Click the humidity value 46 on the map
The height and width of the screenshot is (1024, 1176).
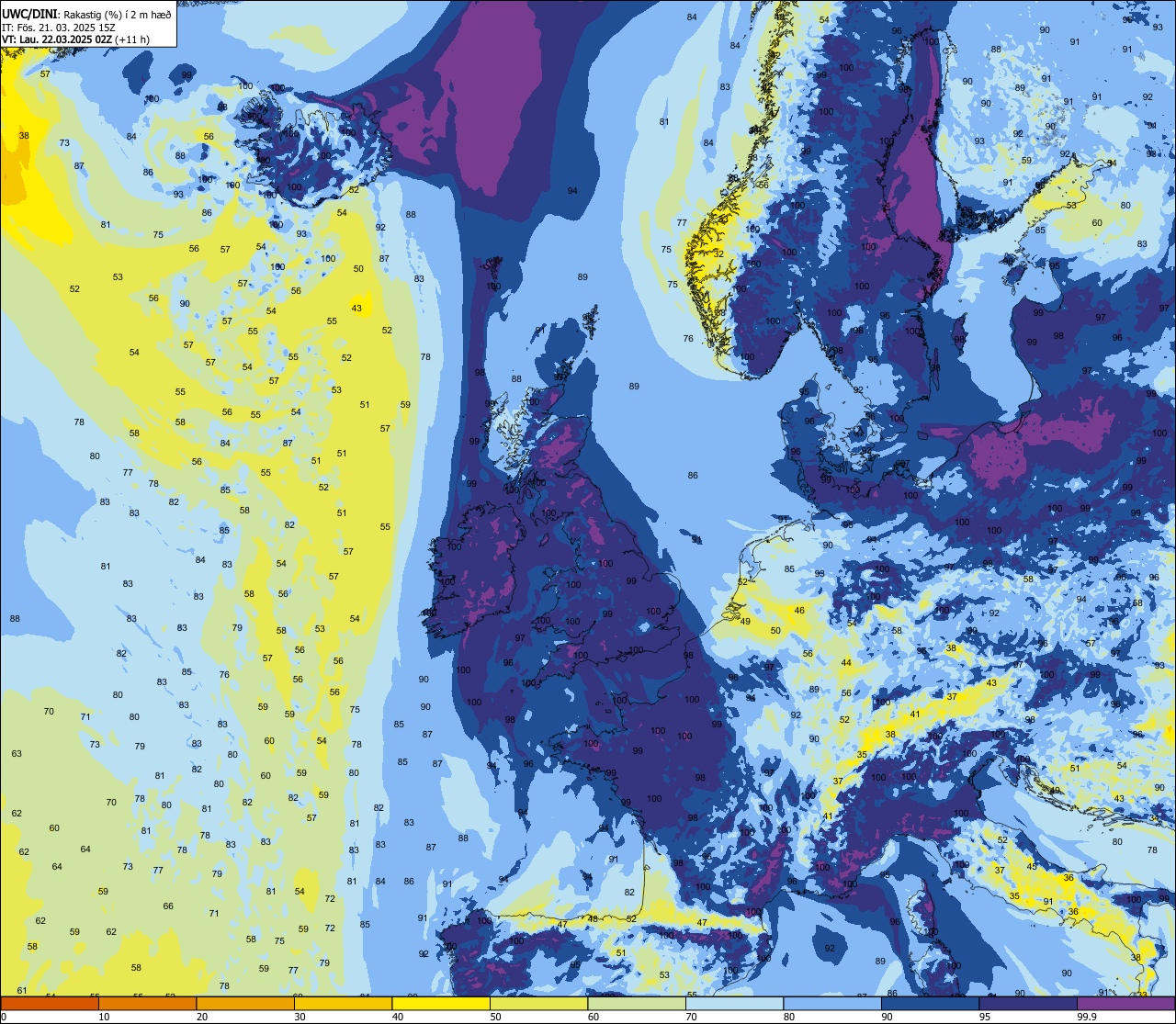[799, 611]
